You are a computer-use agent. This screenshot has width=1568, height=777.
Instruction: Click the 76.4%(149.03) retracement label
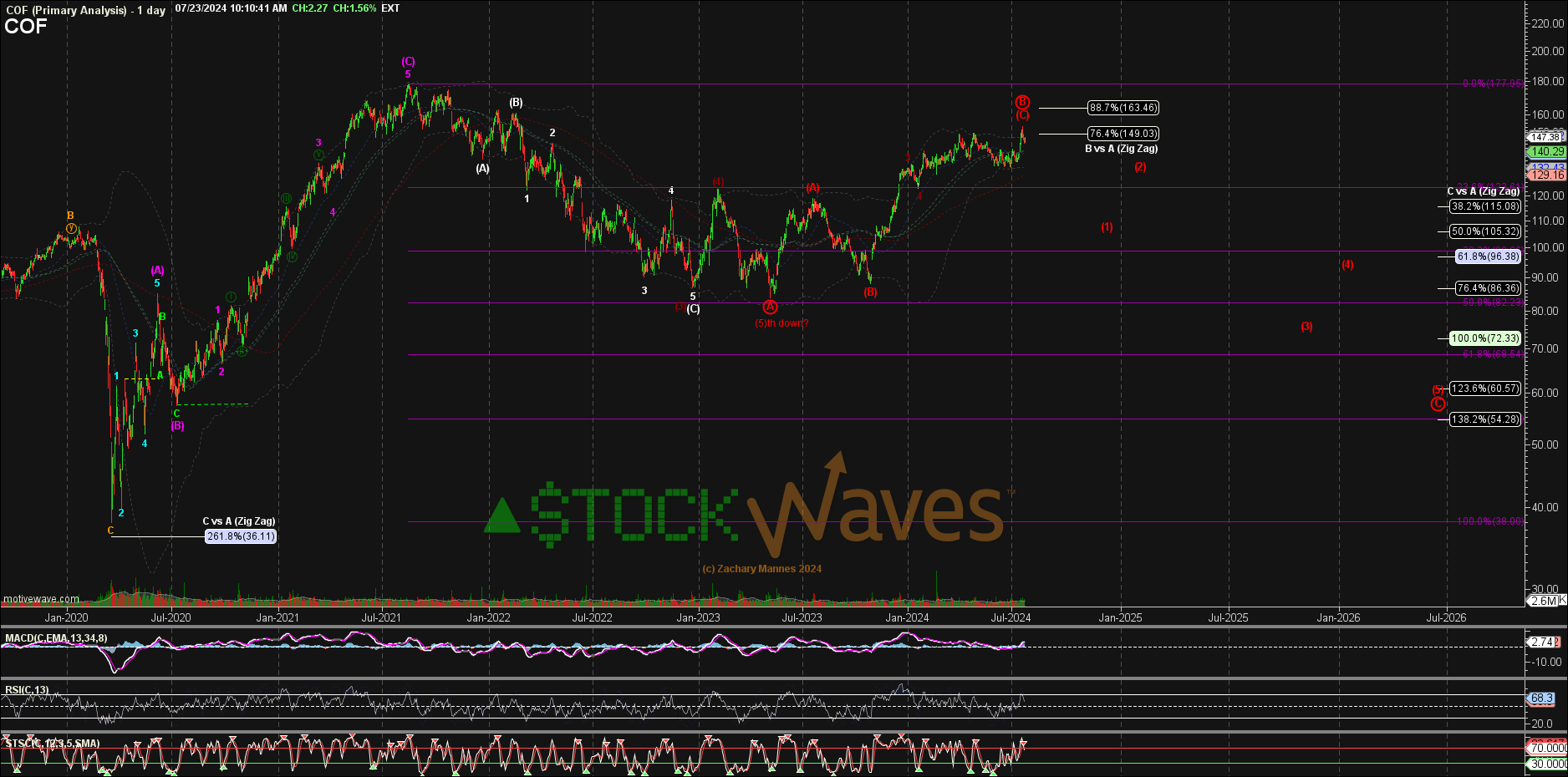(x=1123, y=134)
